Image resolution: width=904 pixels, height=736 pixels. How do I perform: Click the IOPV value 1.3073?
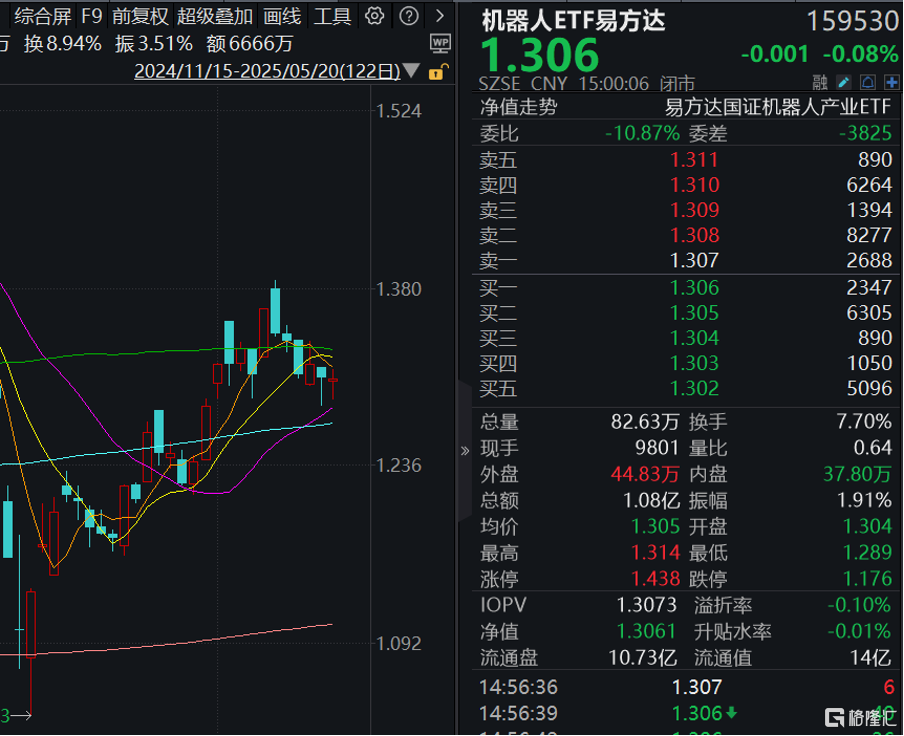pos(646,605)
